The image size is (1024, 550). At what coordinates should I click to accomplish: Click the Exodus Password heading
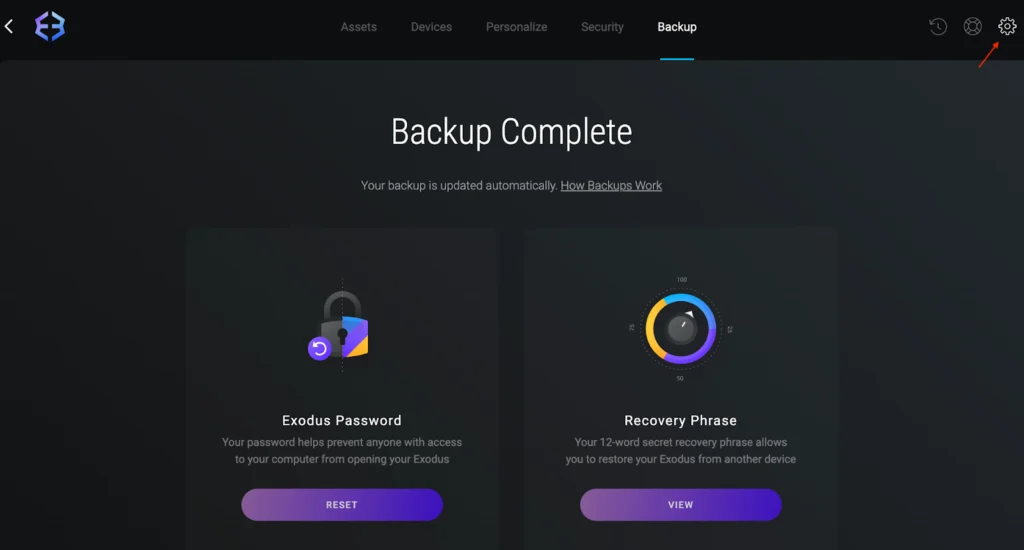pos(342,421)
